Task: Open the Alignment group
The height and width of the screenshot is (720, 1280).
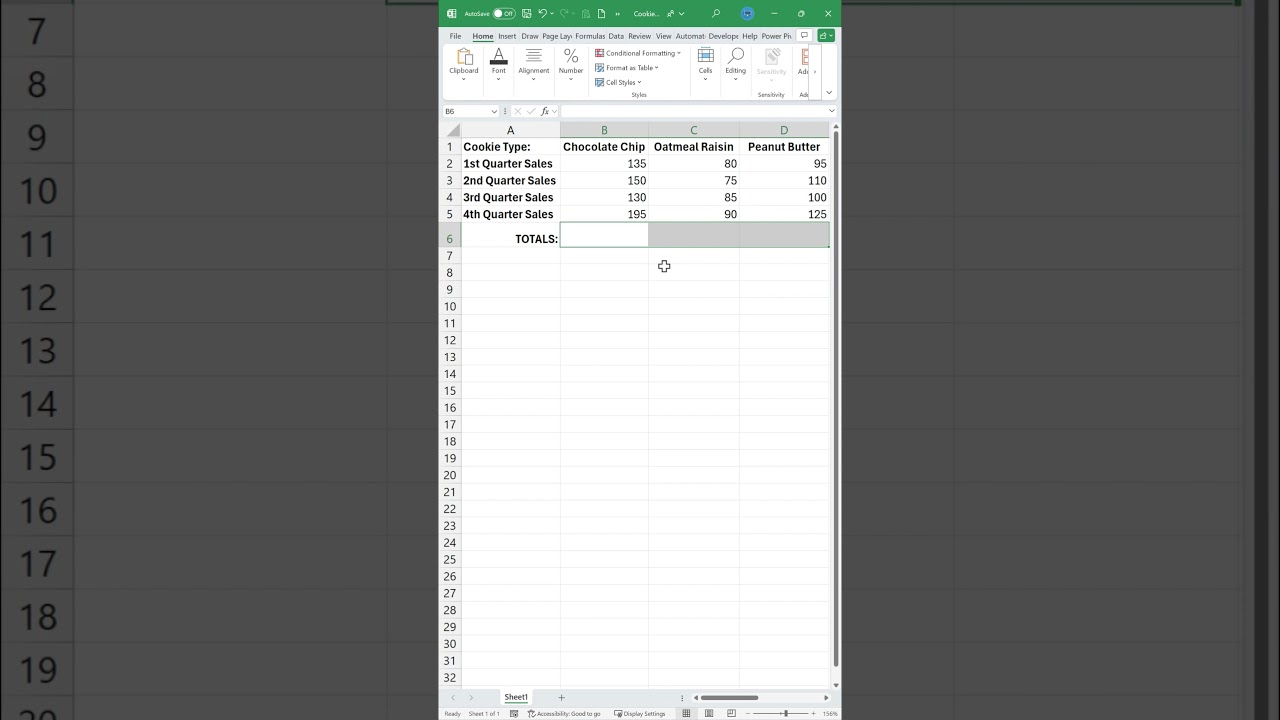Action: point(533,65)
